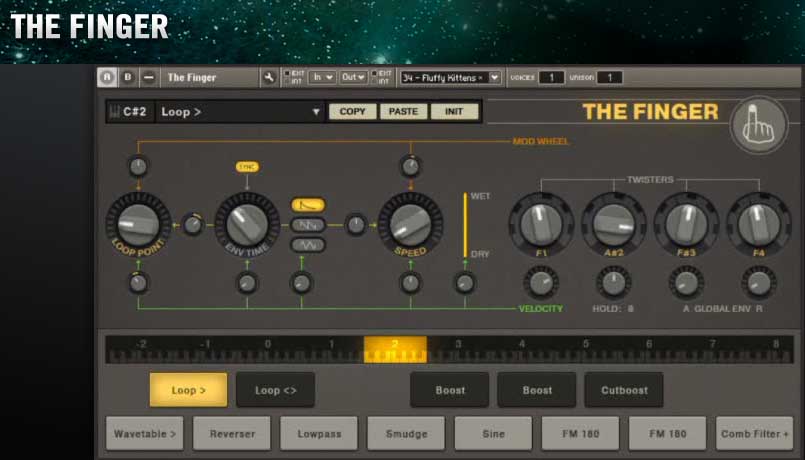Select octave 6 on keyboard strip
Viewport: 805px width, 460px height.
click(649, 350)
